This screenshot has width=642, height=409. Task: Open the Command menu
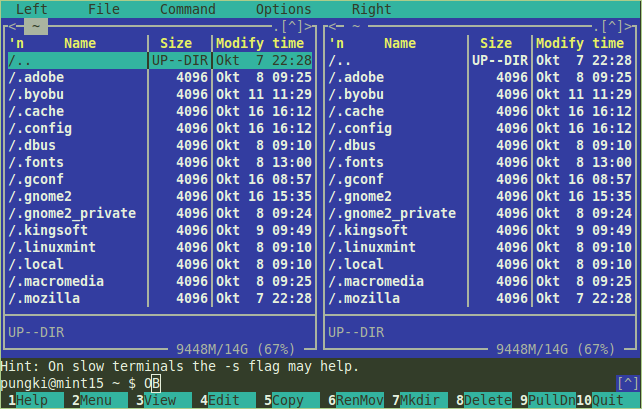click(187, 9)
